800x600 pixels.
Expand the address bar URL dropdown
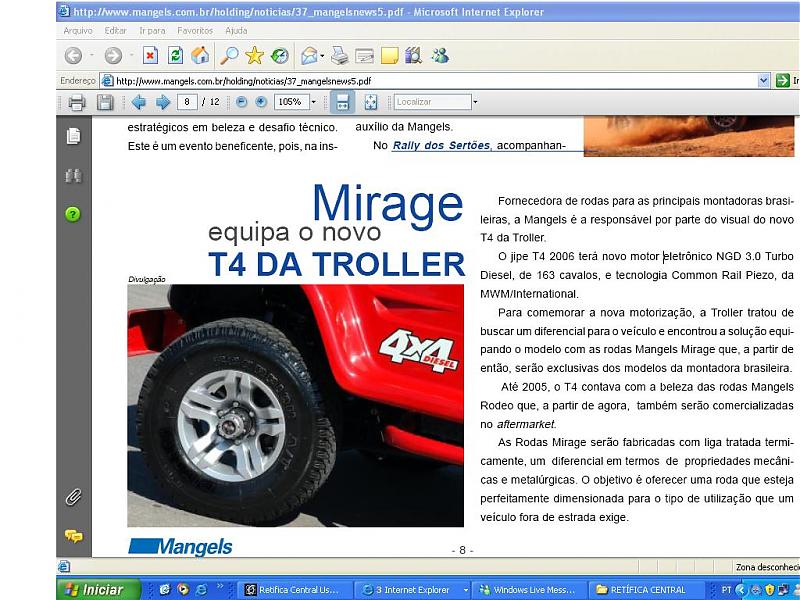763,81
